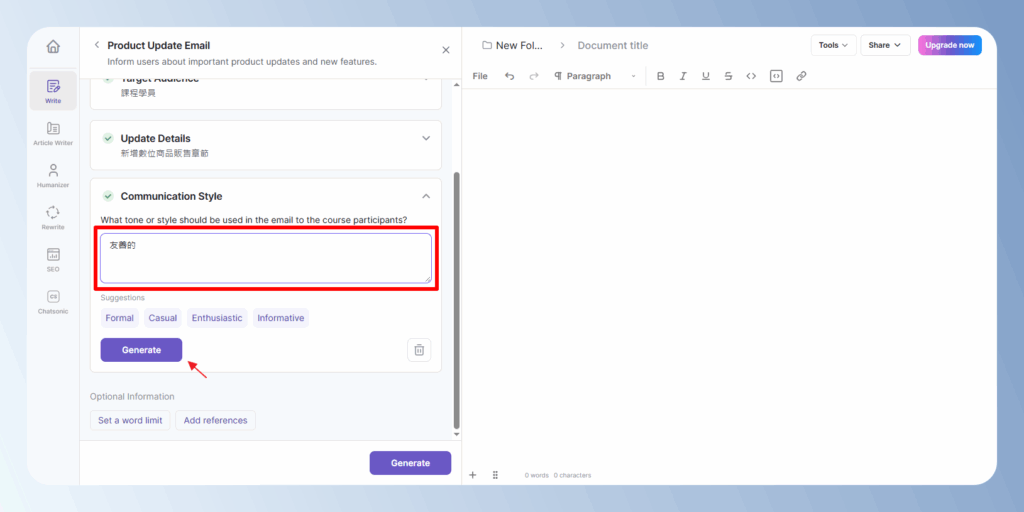
Task: Click the Optional Information label
Action: pos(132,396)
